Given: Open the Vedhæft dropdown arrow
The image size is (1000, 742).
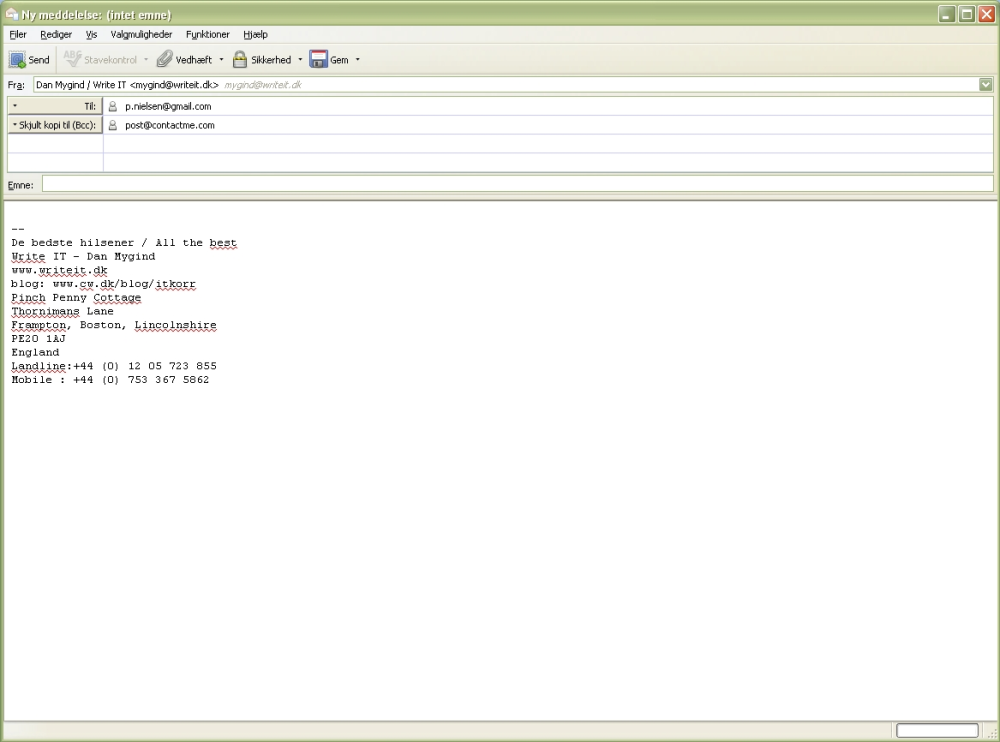Looking at the screenshot, I should click(x=222, y=60).
